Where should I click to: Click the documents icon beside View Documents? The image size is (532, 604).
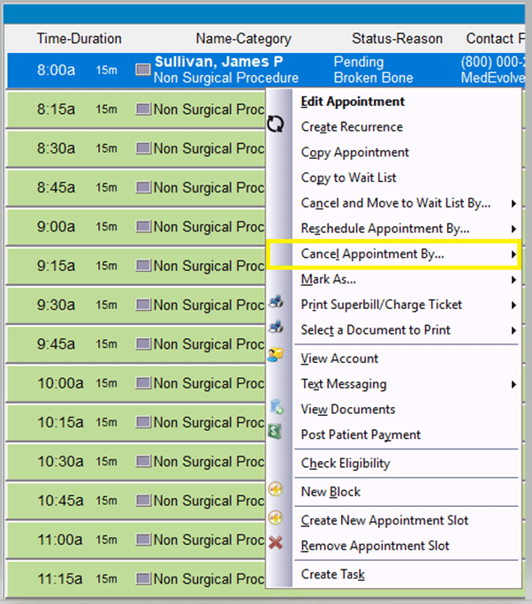(x=277, y=407)
